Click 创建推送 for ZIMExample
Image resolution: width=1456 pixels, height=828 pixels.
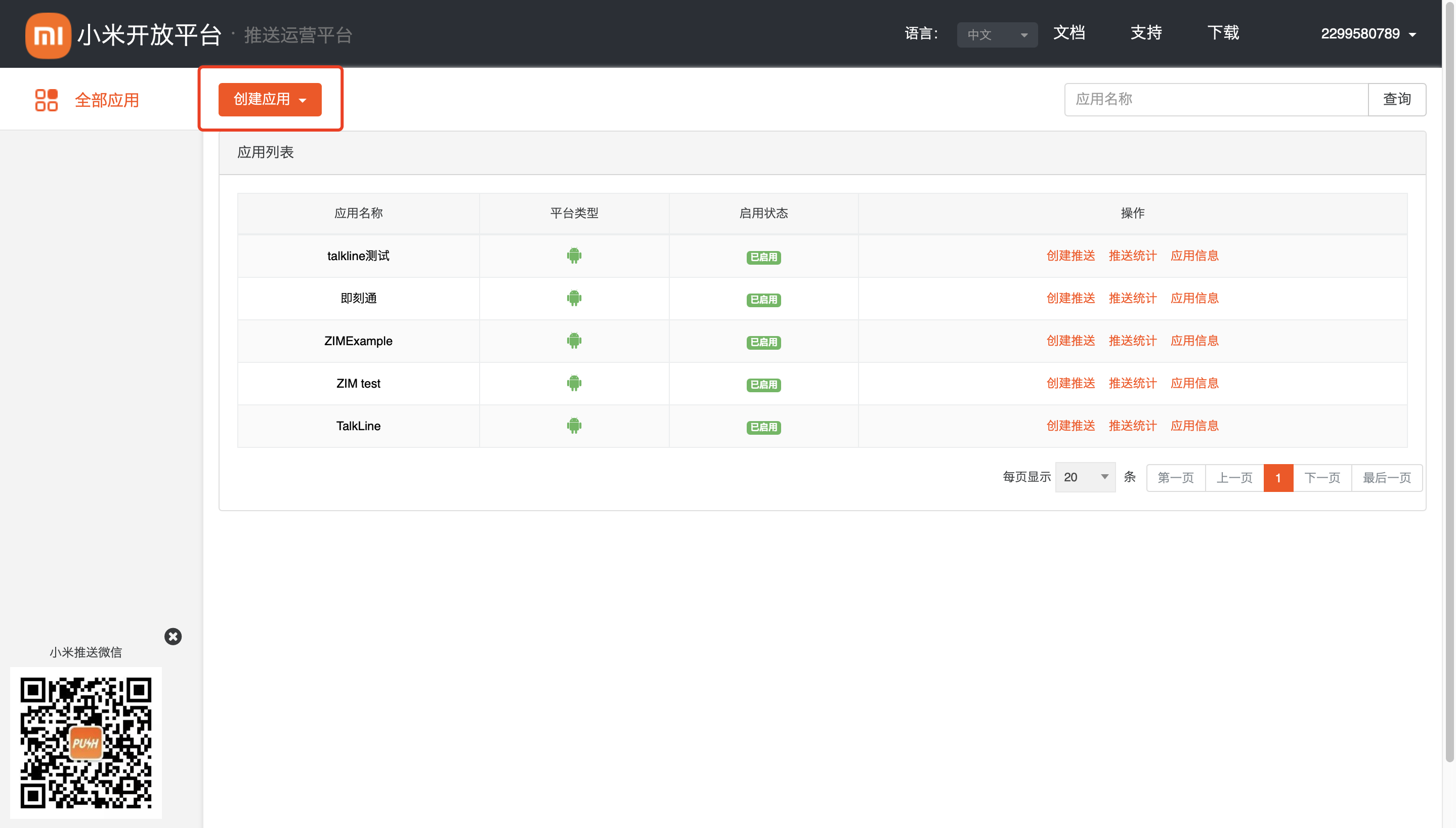[1070, 341]
